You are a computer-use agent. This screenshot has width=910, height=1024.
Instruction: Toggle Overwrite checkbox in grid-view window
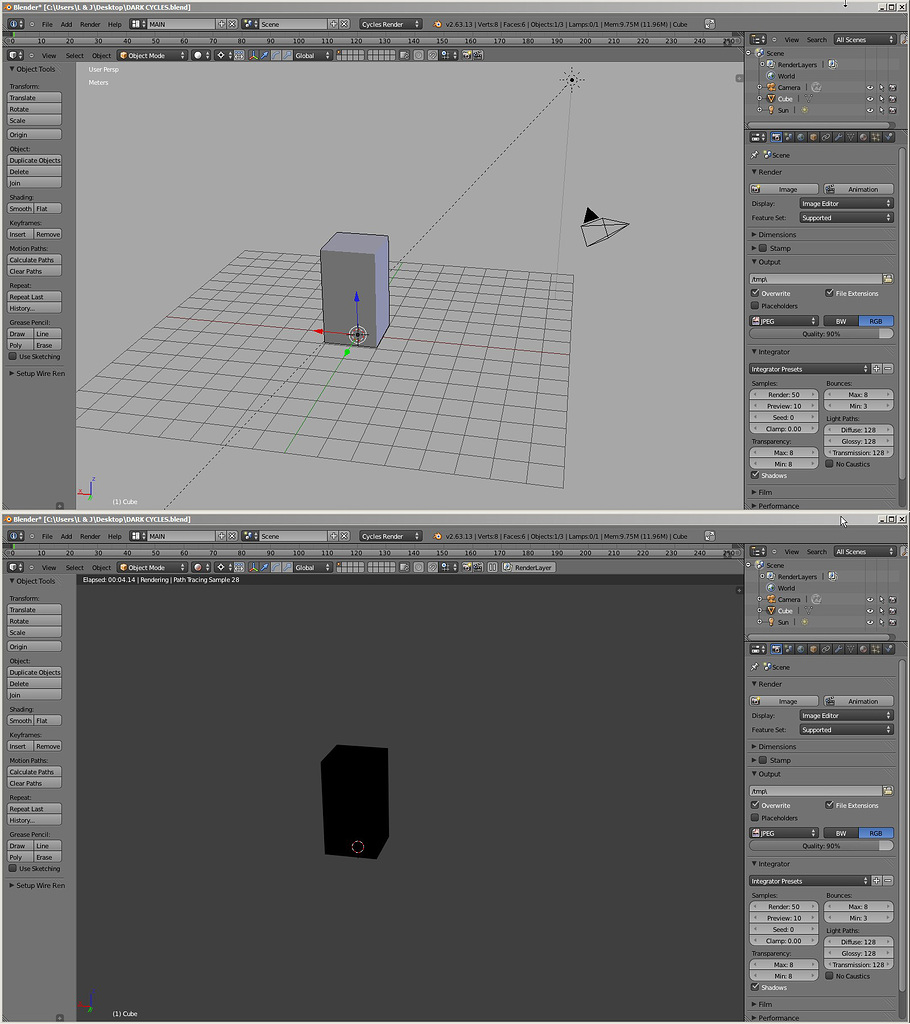pos(755,293)
